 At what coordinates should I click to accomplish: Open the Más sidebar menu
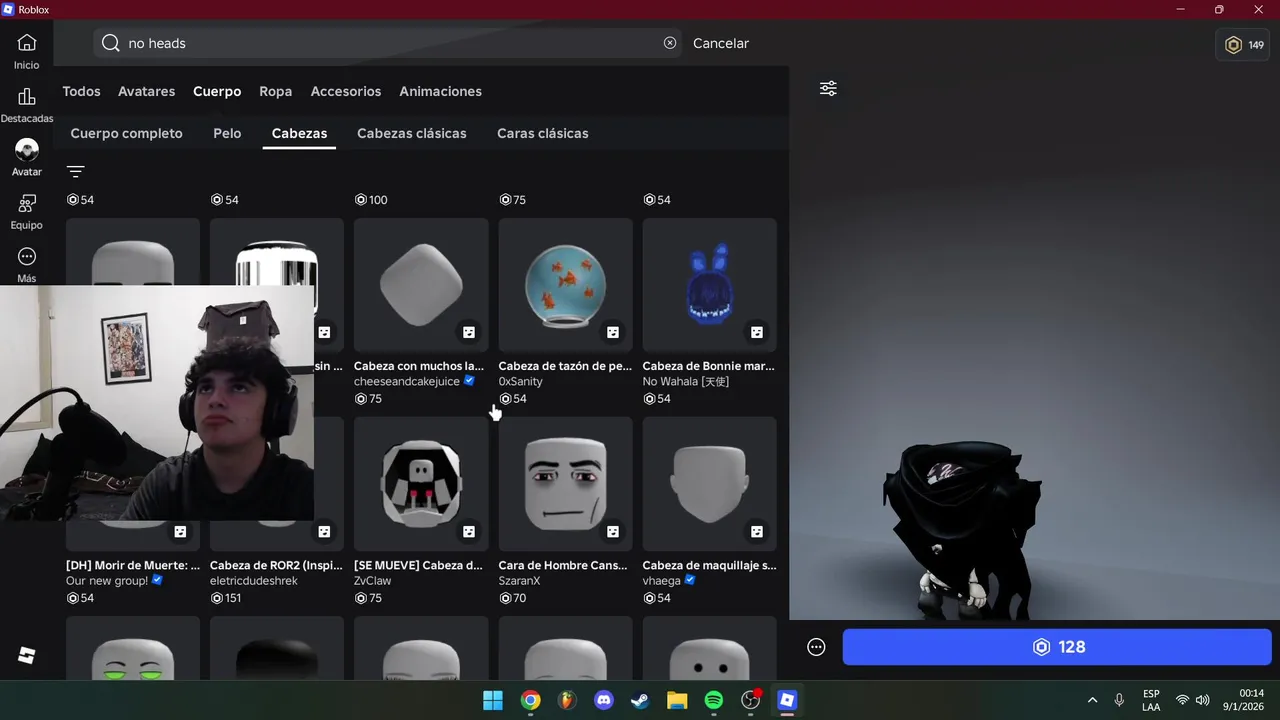tap(27, 257)
